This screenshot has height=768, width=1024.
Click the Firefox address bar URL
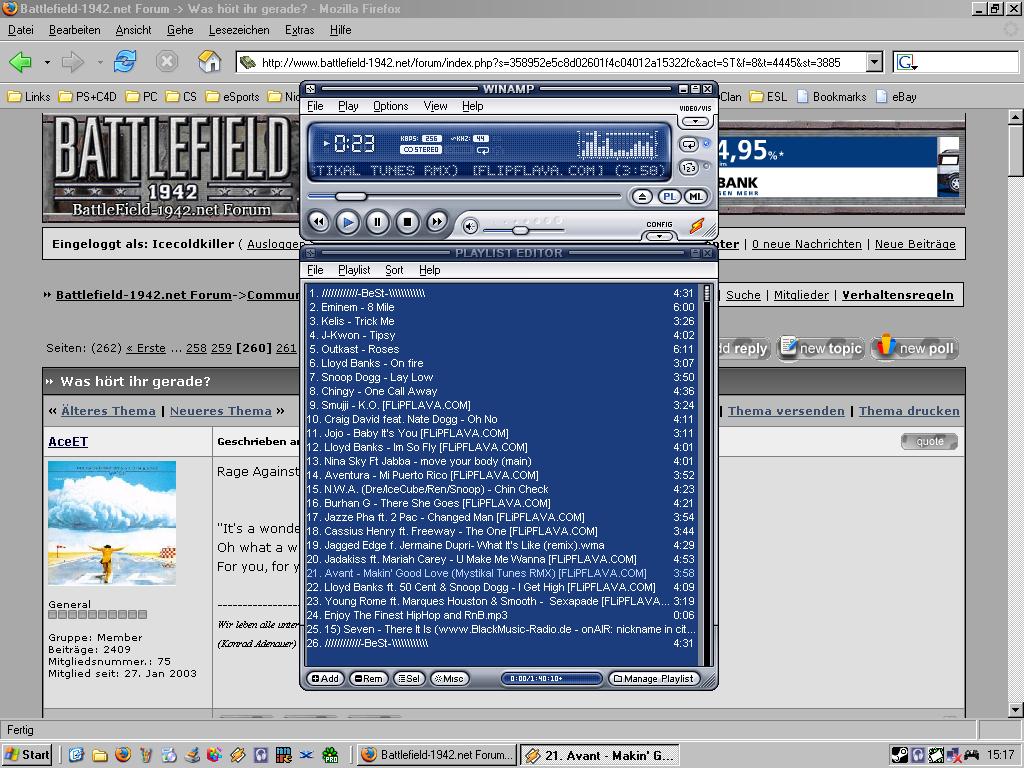tap(551, 63)
